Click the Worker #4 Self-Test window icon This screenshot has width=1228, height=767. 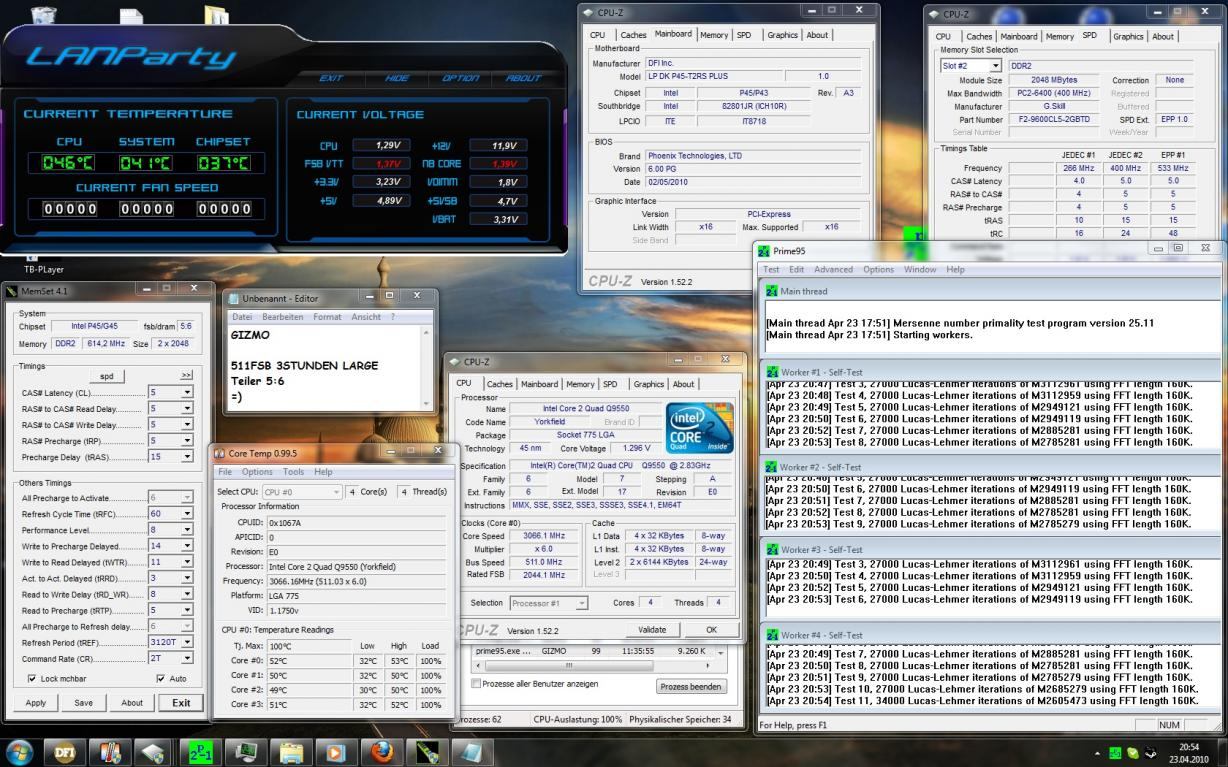pyautogui.click(x=772, y=635)
